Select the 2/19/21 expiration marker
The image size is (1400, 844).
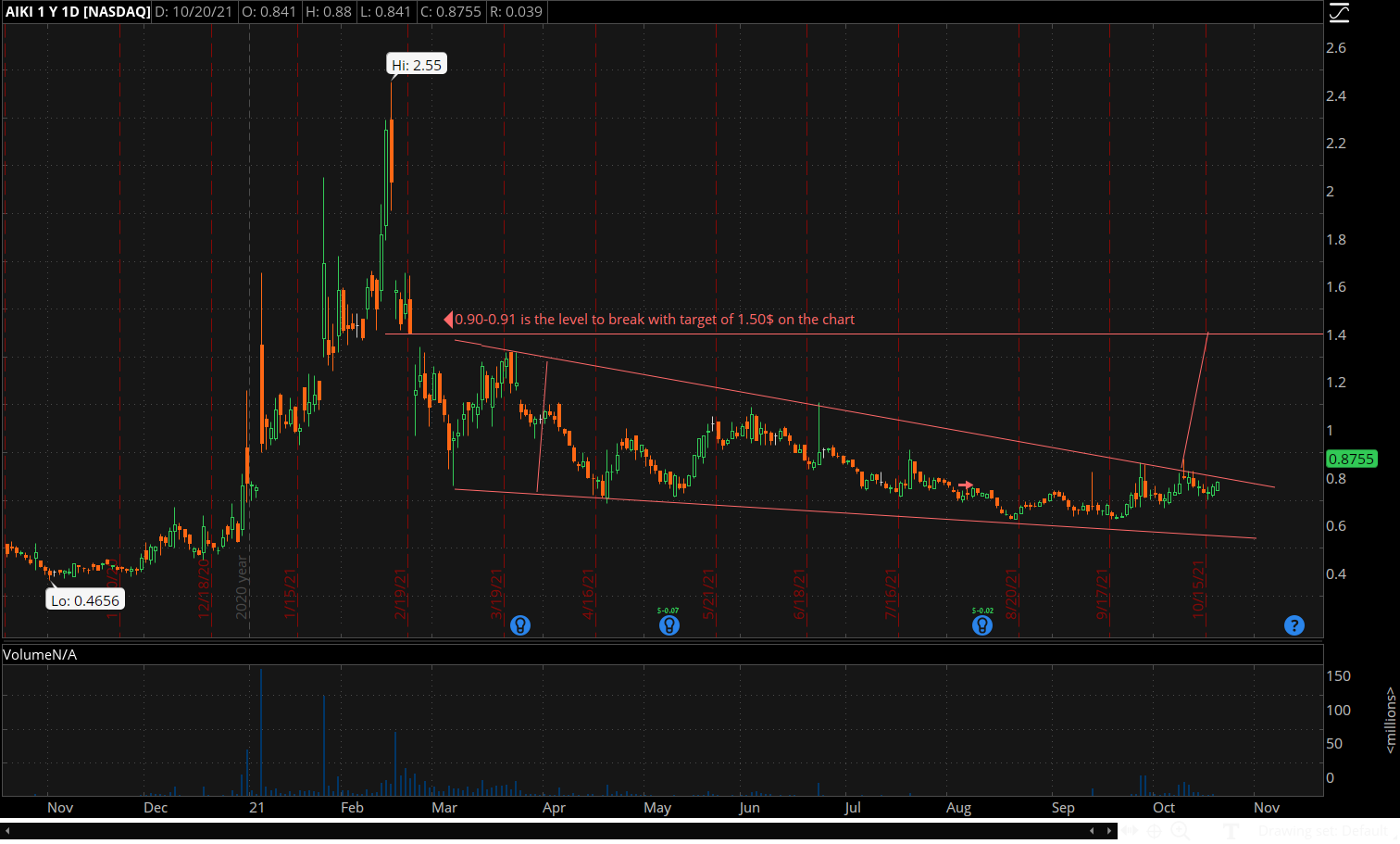click(401, 594)
